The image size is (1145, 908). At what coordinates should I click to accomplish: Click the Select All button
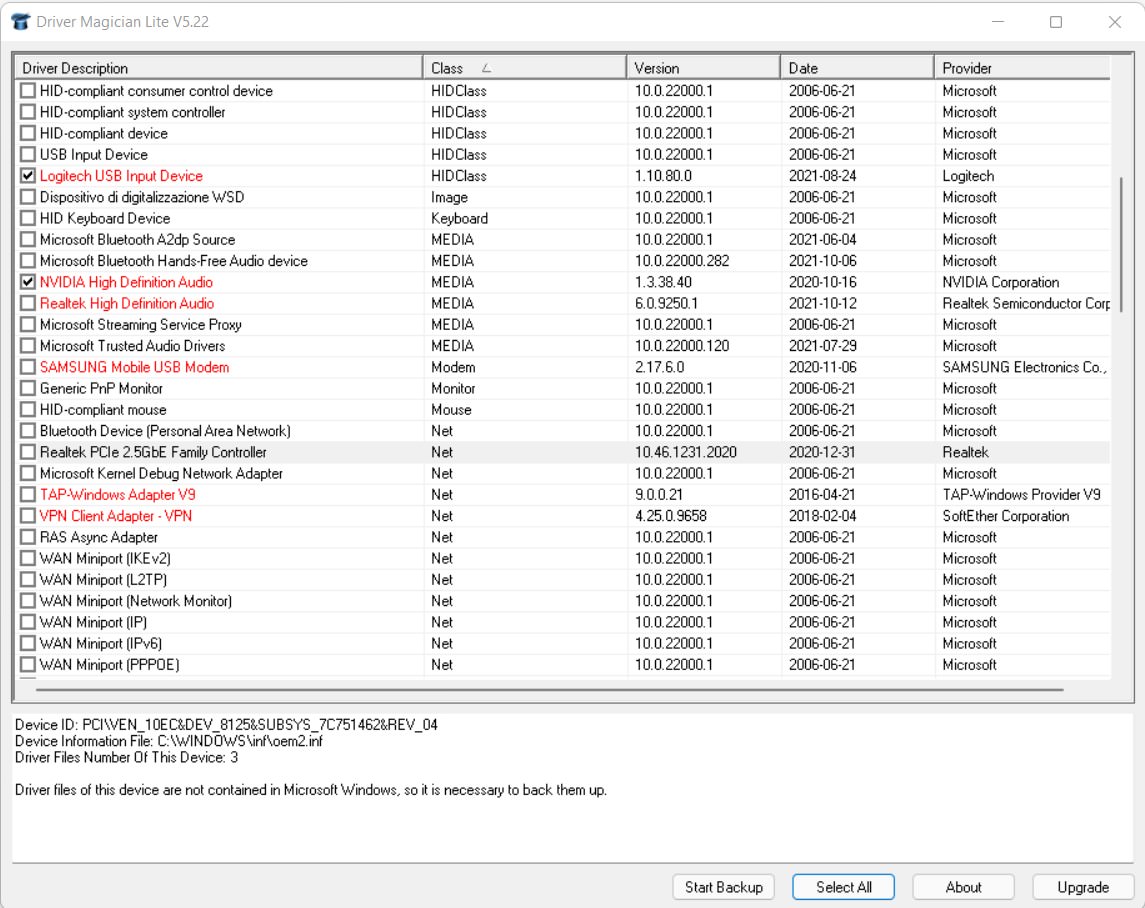click(843, 887)
